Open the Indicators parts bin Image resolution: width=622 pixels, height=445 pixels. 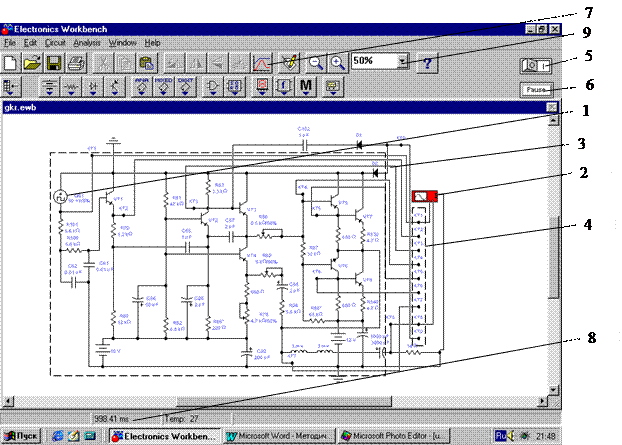(x=262, y=87)
